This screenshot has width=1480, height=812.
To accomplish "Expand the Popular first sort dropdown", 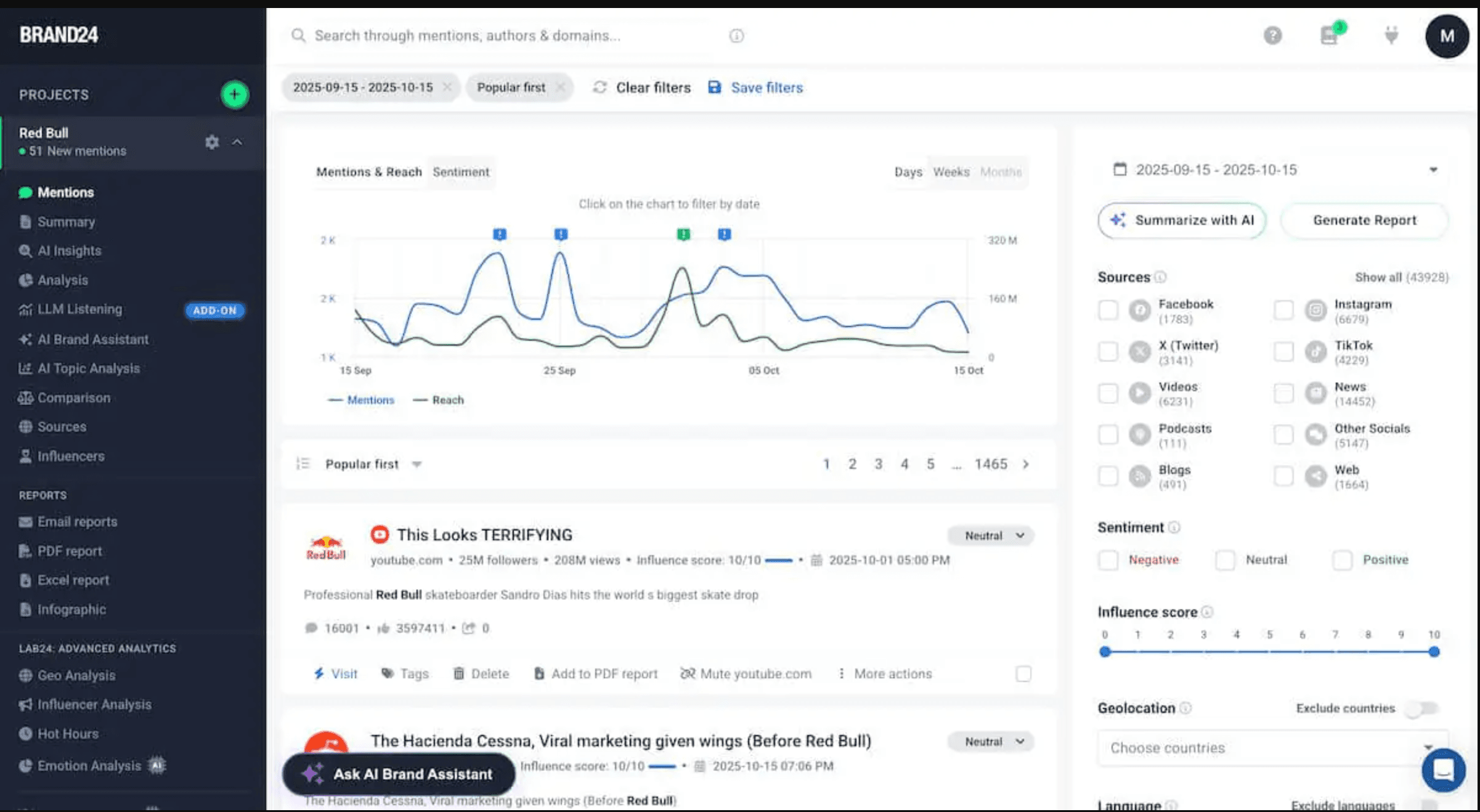I will [x=373, y=465].
